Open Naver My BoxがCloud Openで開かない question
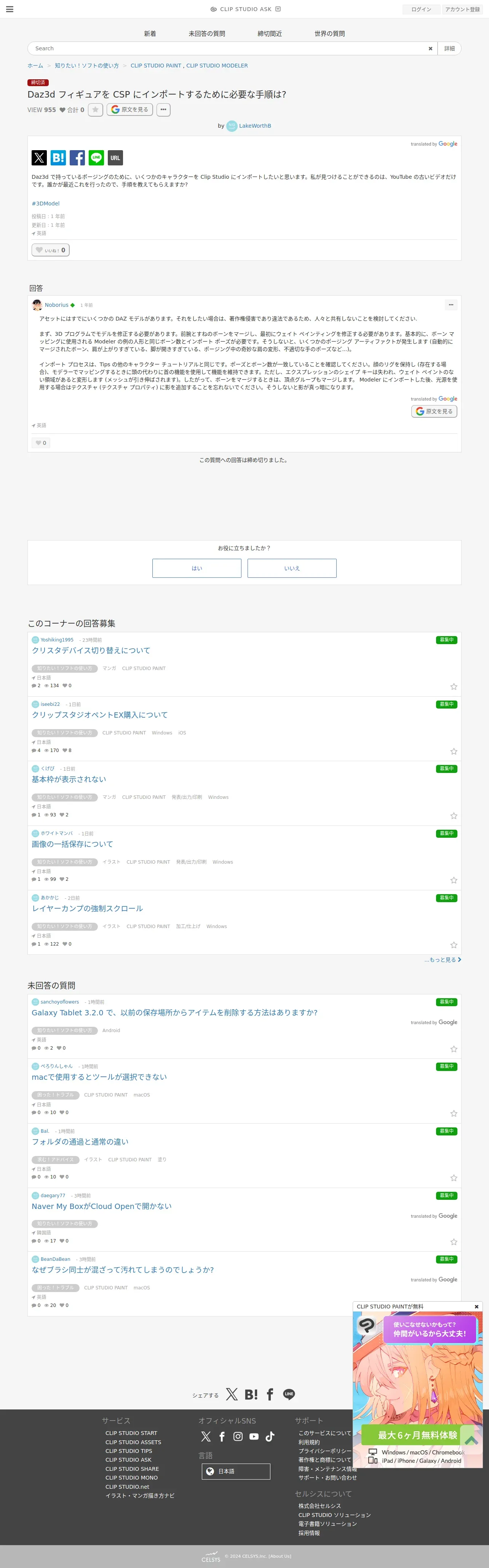489x1568 pixels. [x=102, y=1206]
